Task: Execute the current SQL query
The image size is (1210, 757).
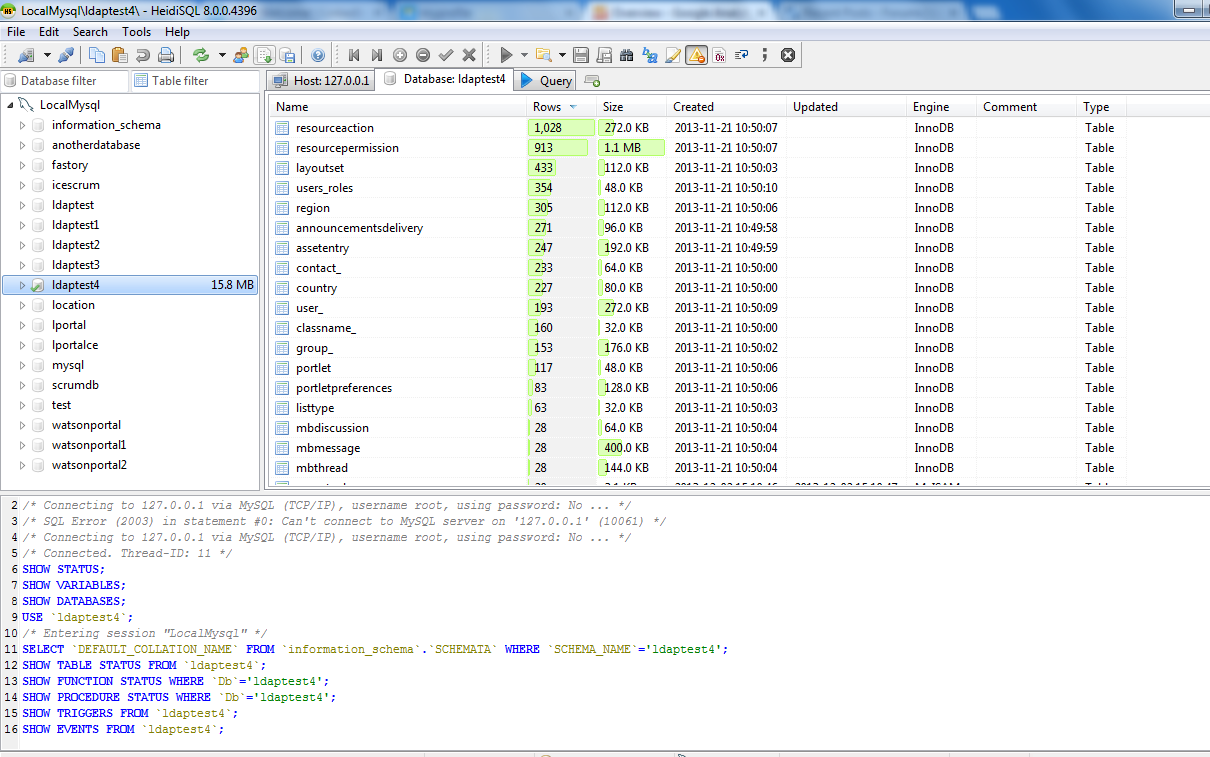Action: click(x=506, y=55)
